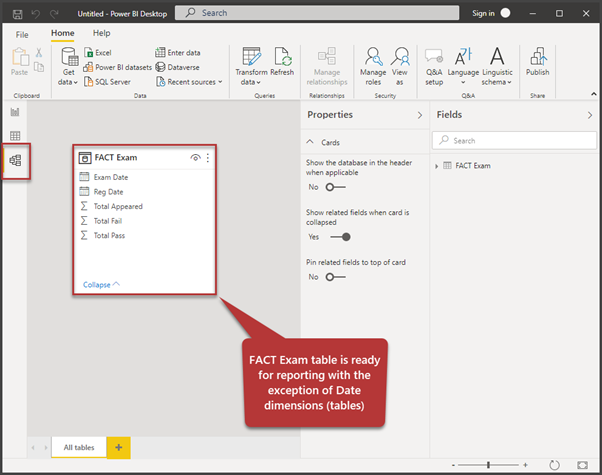
Task: Reset layout with circular arrow icon
Action: 554,465
